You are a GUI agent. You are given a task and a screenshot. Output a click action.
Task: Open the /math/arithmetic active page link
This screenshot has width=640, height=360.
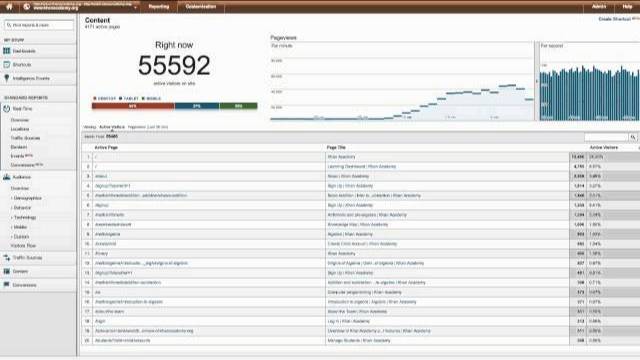[109, 215]
